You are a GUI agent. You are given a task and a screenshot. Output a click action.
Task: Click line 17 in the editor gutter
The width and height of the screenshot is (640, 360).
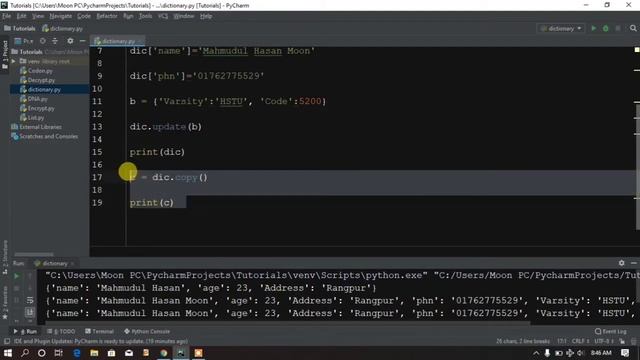coord(97,177)
